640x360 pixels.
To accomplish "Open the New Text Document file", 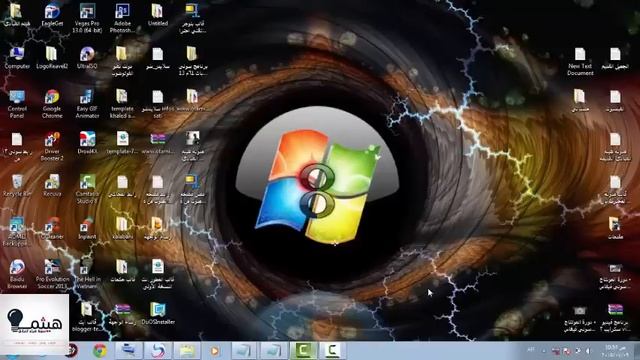I will point(580,61).
